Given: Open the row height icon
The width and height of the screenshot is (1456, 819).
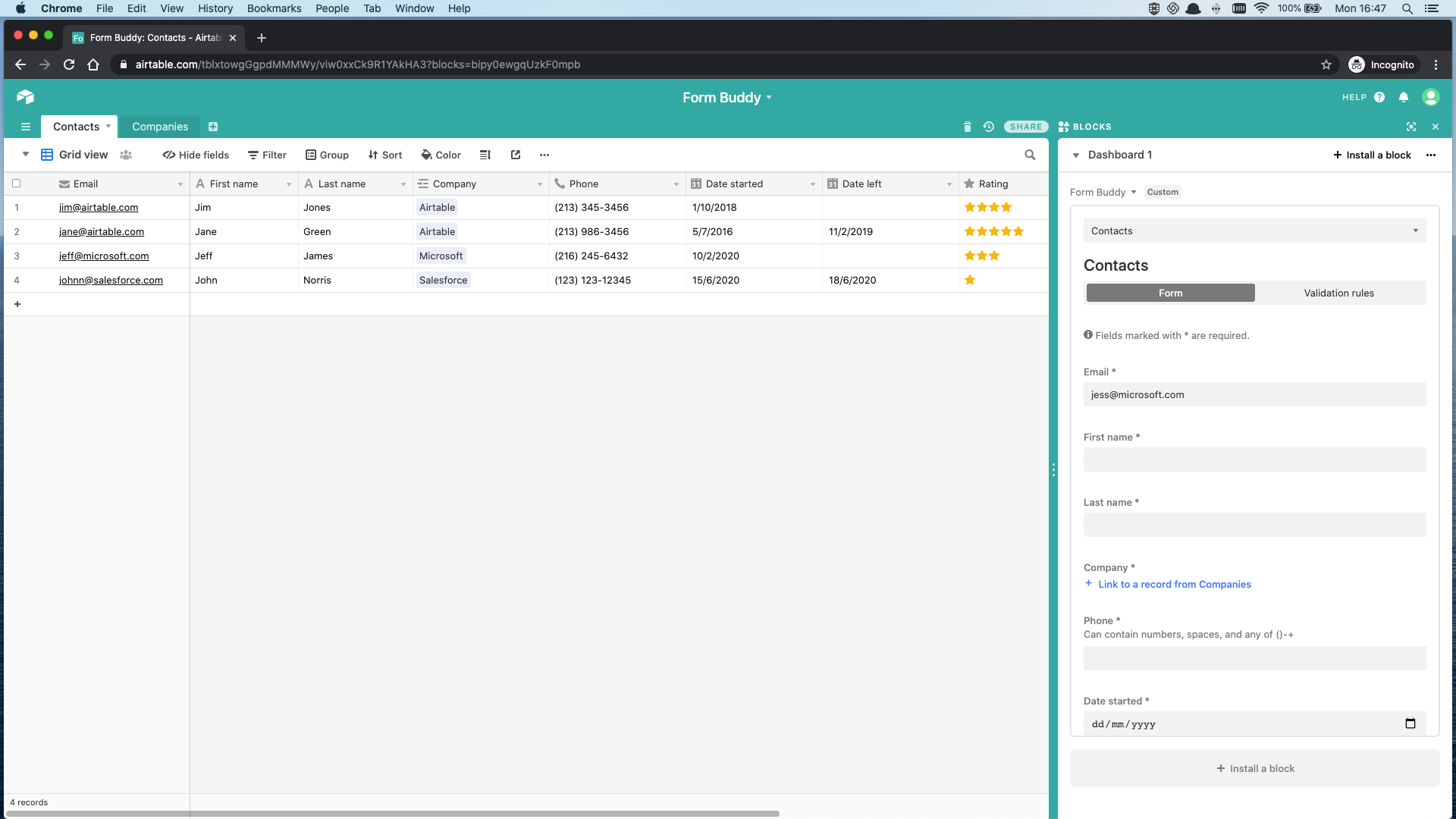Looking at the screenshot, I should click(x=485, y=155).
